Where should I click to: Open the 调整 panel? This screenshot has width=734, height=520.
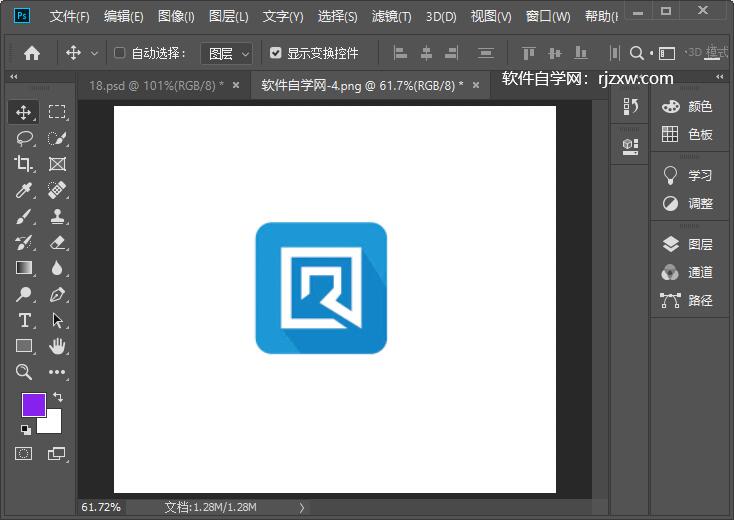[687, 203]
